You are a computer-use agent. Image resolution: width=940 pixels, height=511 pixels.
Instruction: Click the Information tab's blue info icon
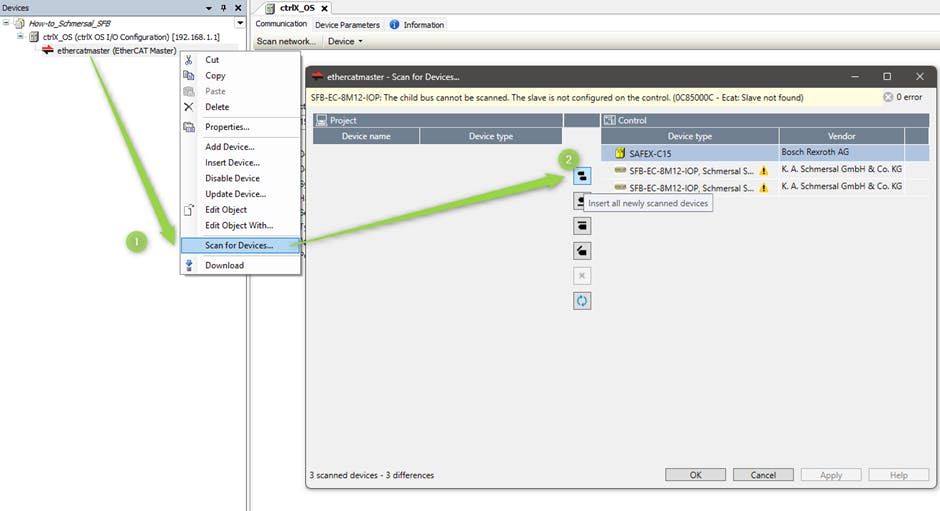click(394, 25)
